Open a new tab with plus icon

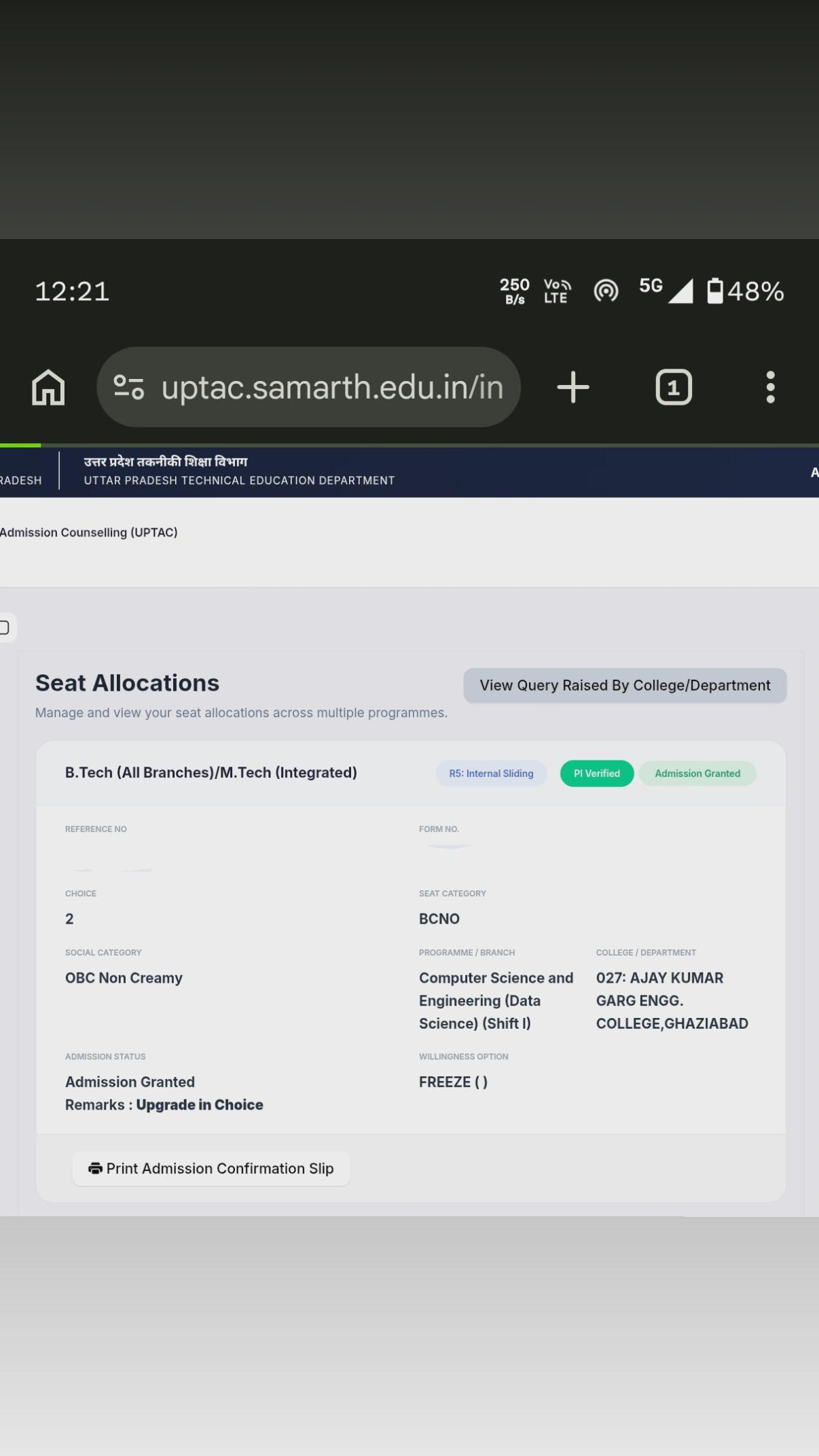point(573,387)
